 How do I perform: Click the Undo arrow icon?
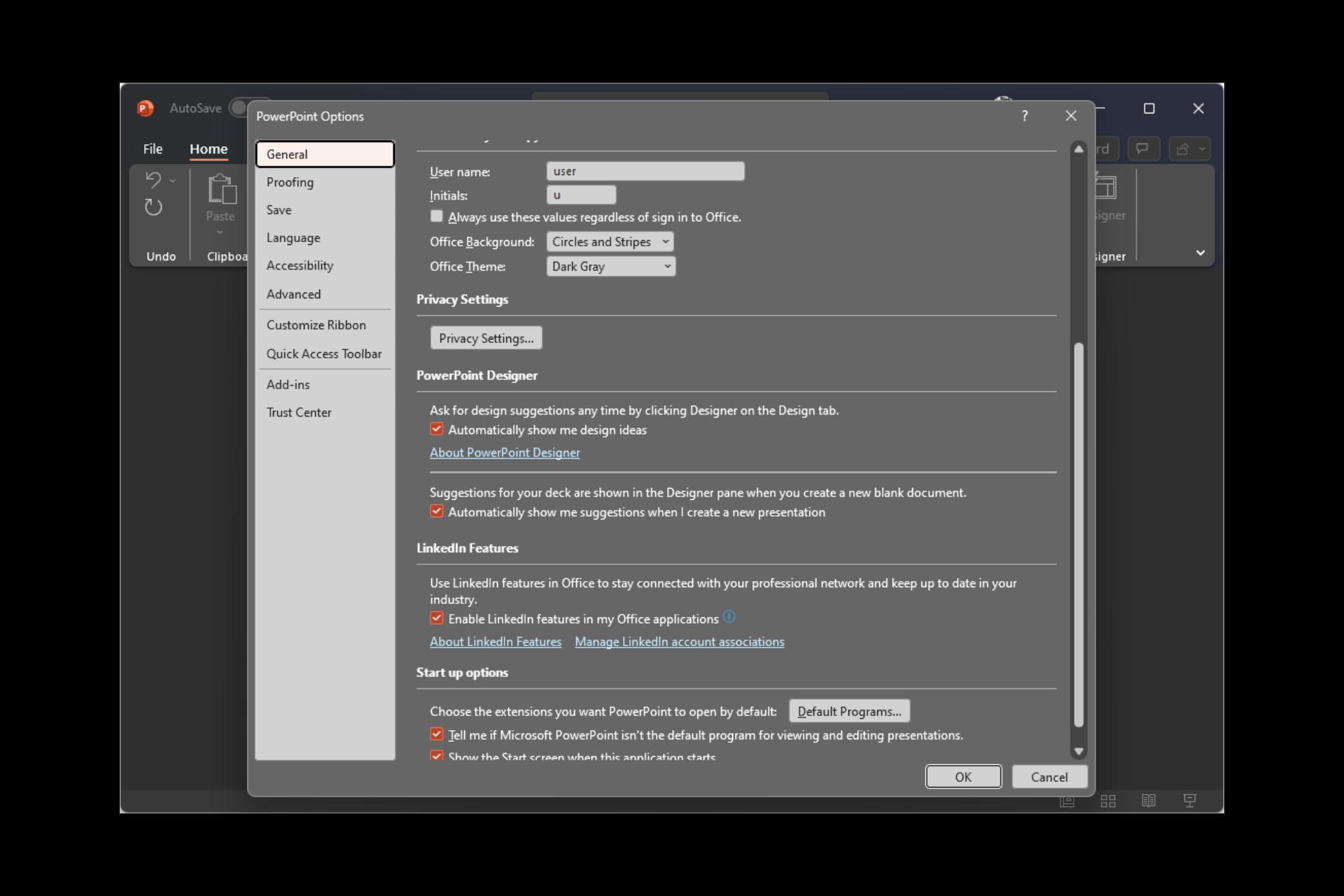(153, 179)
